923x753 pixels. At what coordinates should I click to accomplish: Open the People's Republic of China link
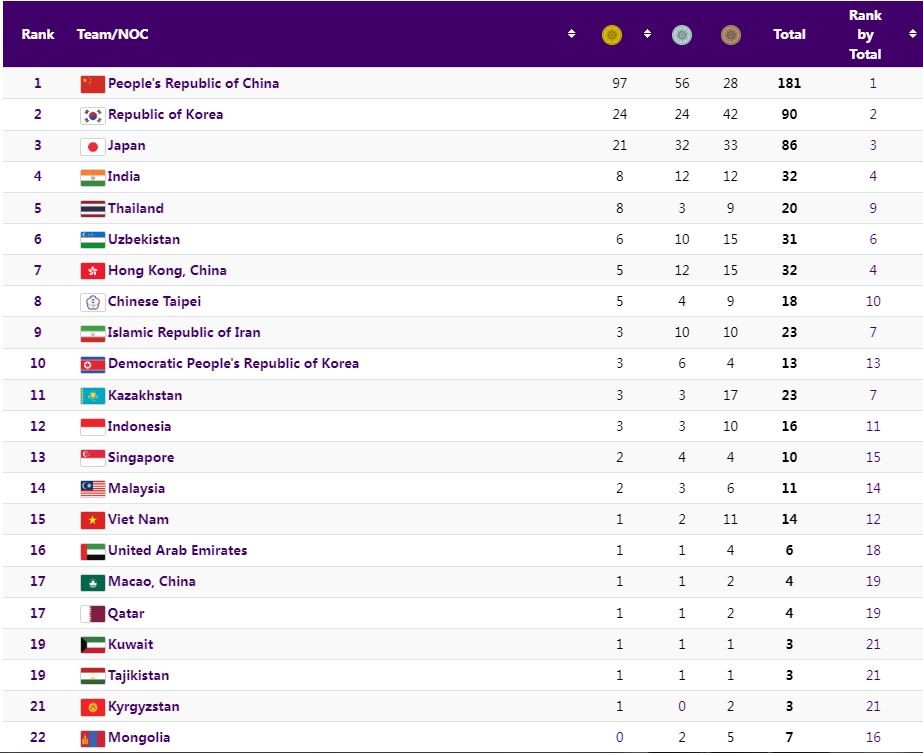[x=193, y=83]
